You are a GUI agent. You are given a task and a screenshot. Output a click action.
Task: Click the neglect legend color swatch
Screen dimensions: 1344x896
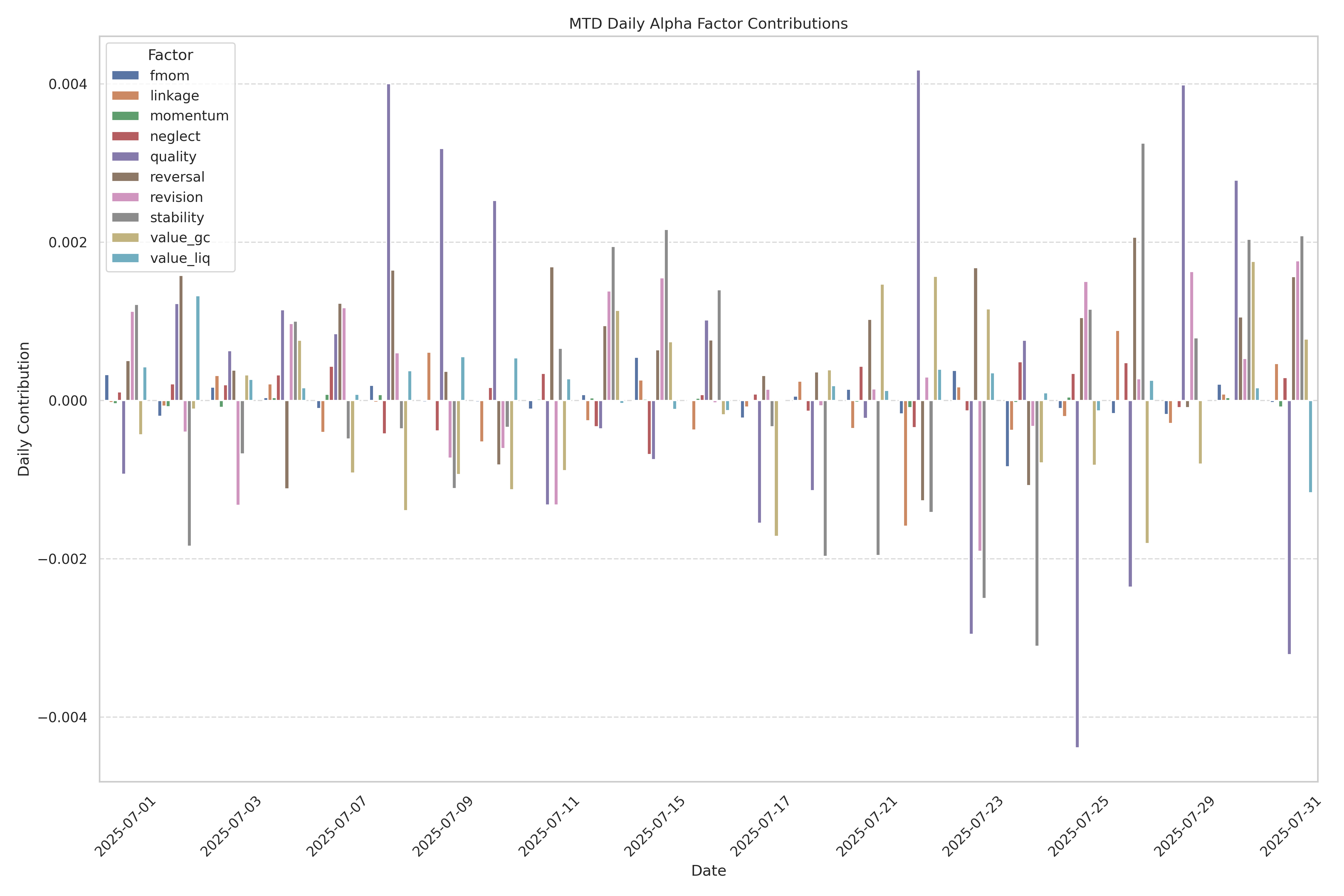125,136
